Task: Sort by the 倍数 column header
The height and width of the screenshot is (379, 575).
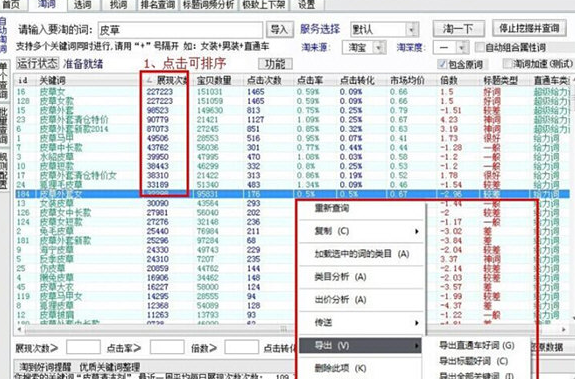Action: 458,80
